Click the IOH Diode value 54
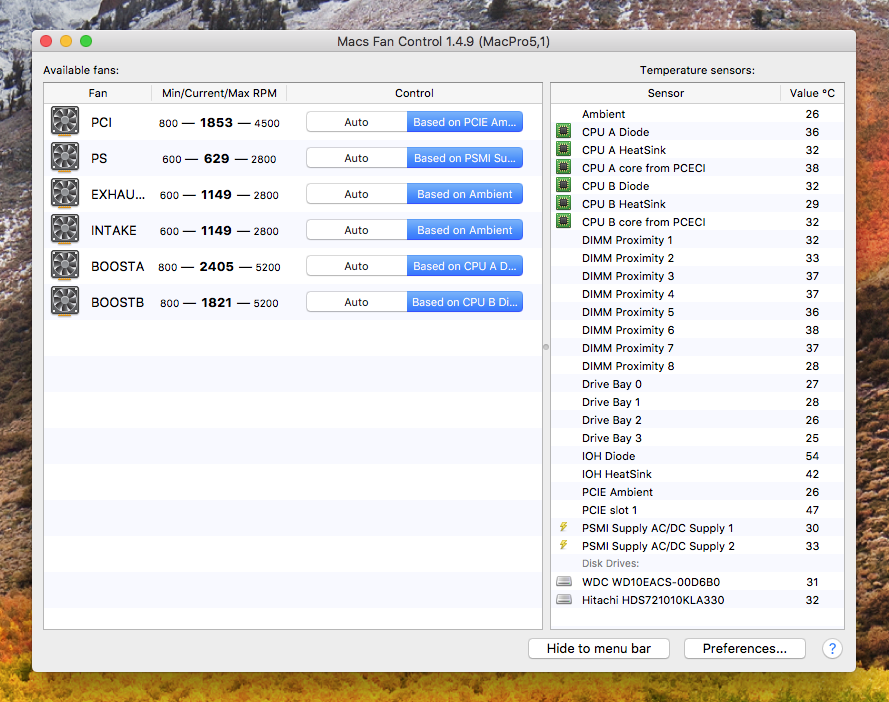The image size is (889, 702). click(x=812, y=456)
